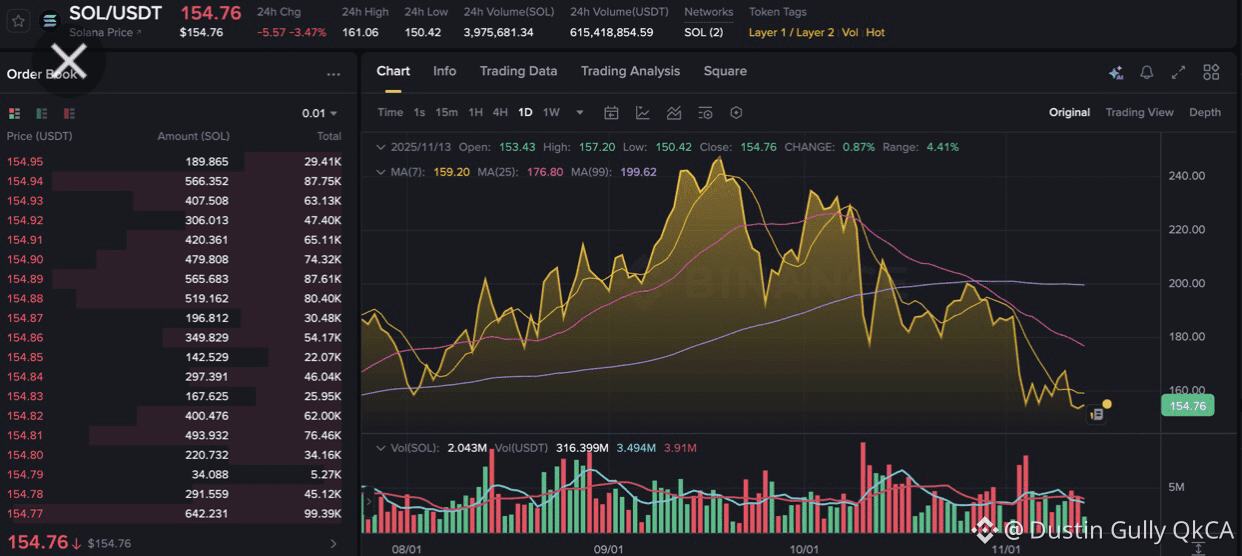The height and width of the screenshot is (556, 1242).
Task: Open the Square tab
Action: 725,71
